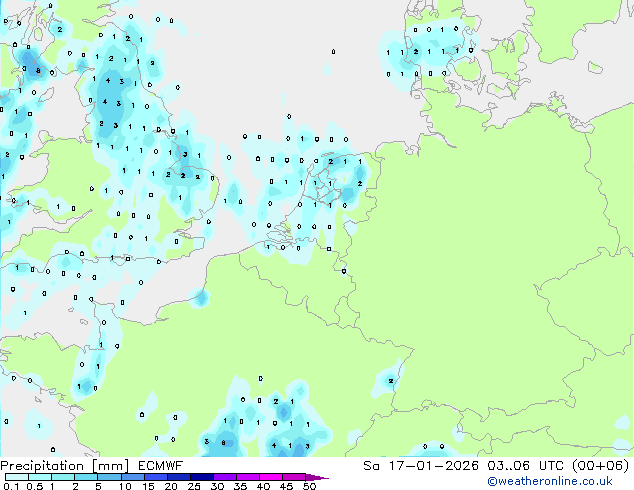
Task: Click the '(00+06)' forecast offset text
Action: tap(601, 466)
